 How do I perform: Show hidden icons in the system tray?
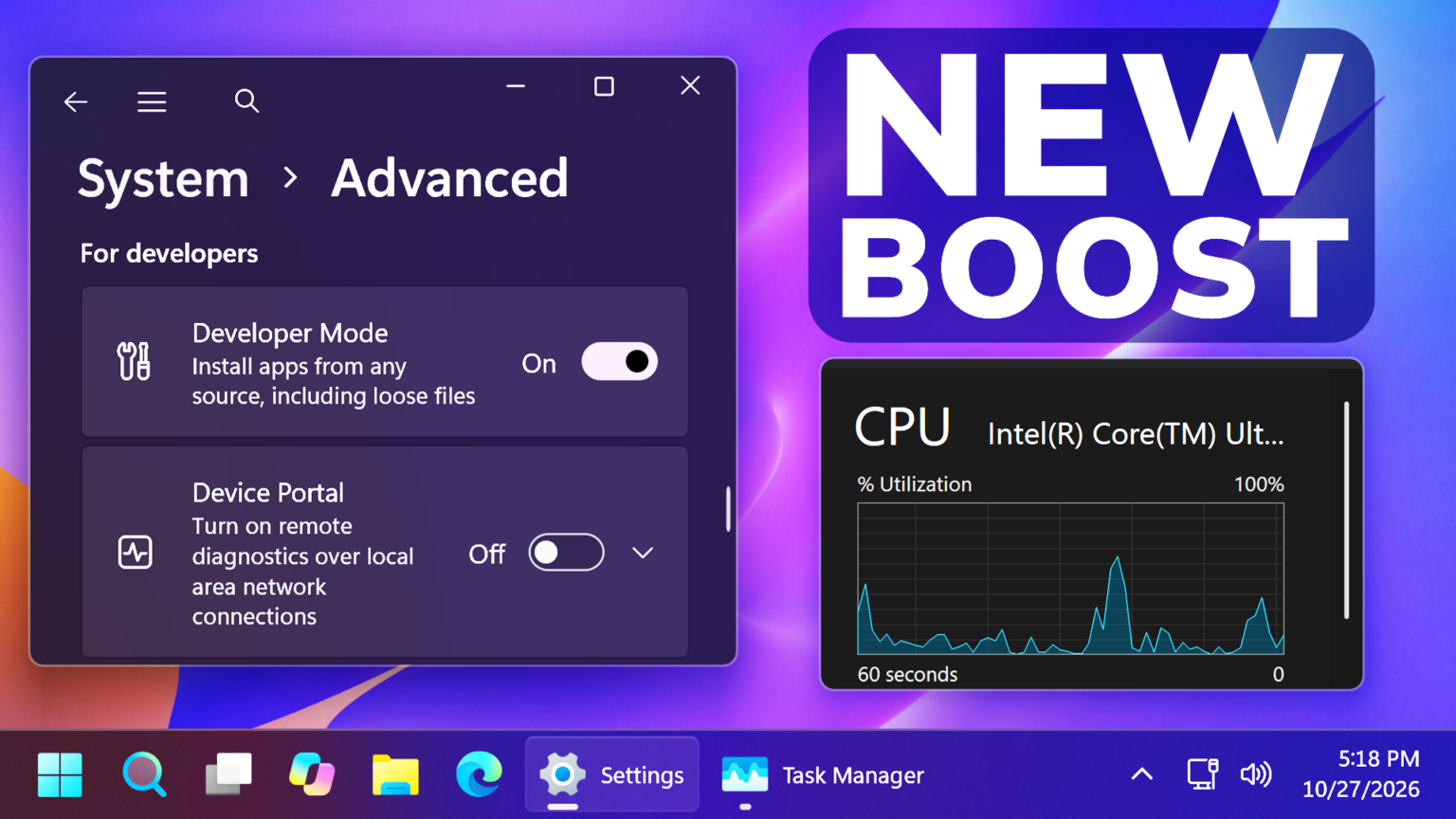(1142, 774)
